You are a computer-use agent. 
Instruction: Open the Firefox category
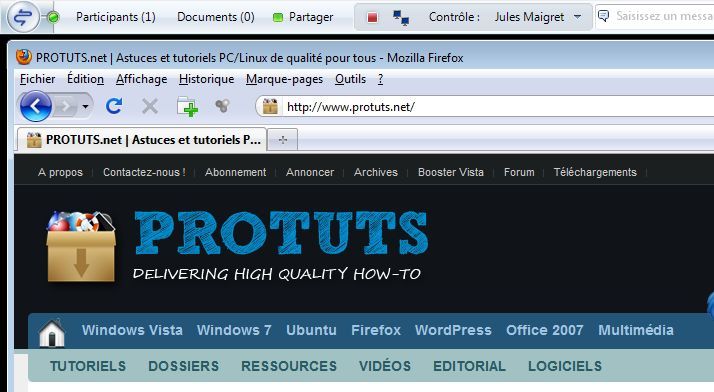[376, 330]
